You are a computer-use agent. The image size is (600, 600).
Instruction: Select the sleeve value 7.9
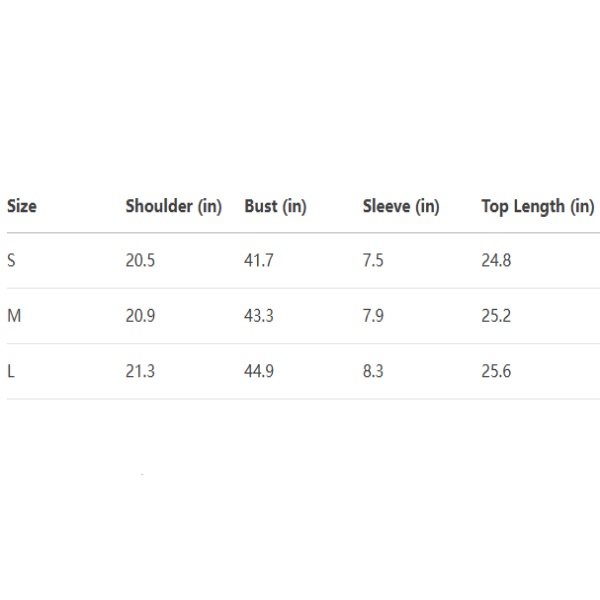click(373, 316)
